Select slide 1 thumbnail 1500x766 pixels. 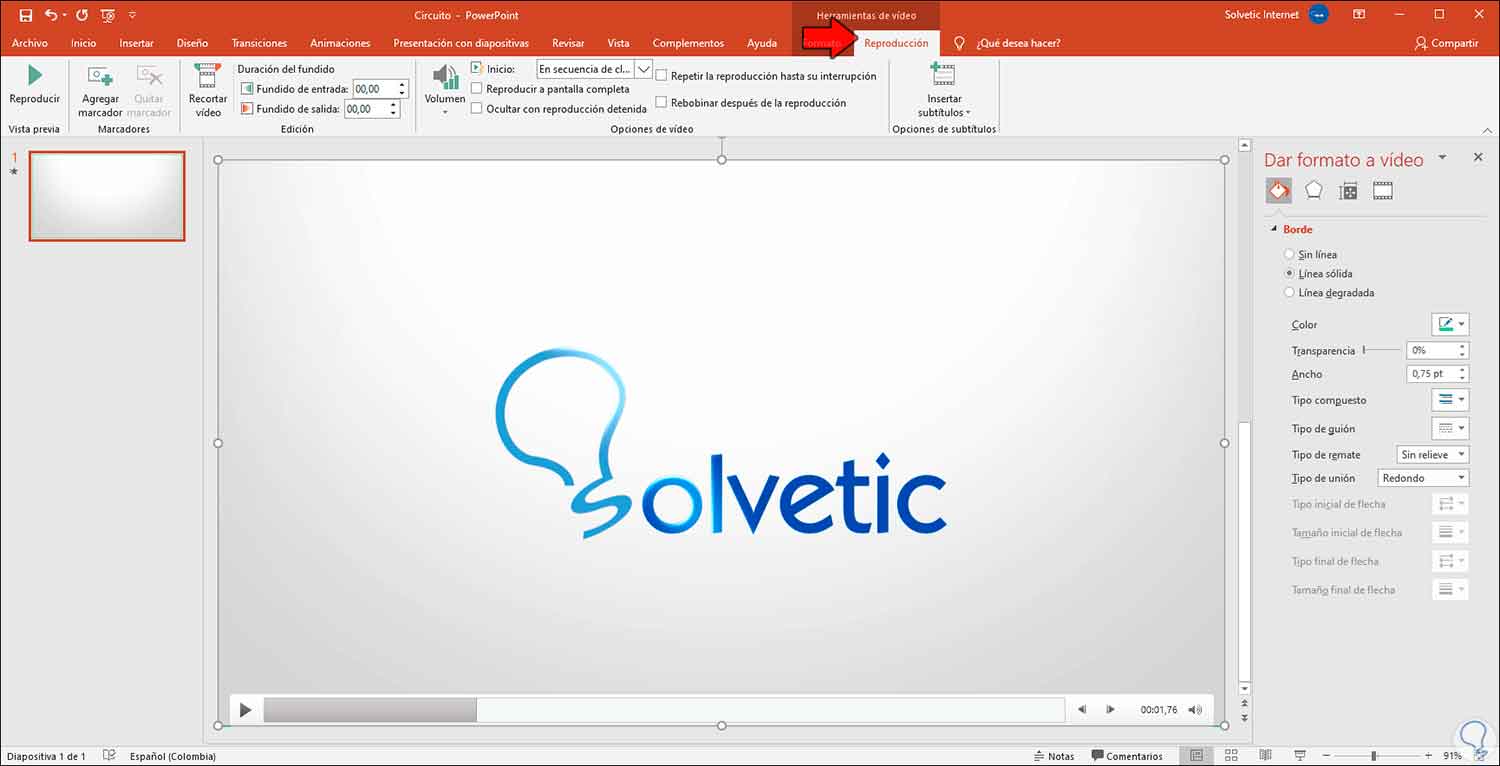point(107,196)
